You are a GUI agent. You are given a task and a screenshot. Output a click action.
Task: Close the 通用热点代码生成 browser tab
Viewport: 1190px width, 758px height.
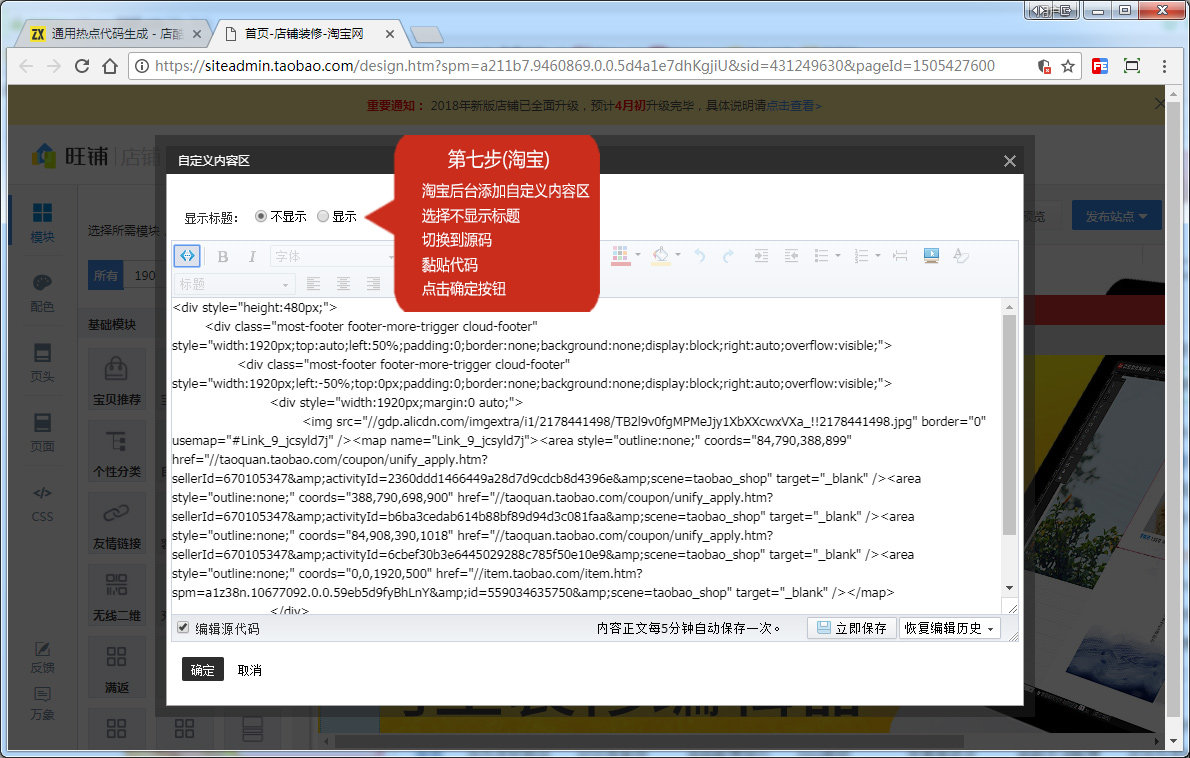point(197,34)
